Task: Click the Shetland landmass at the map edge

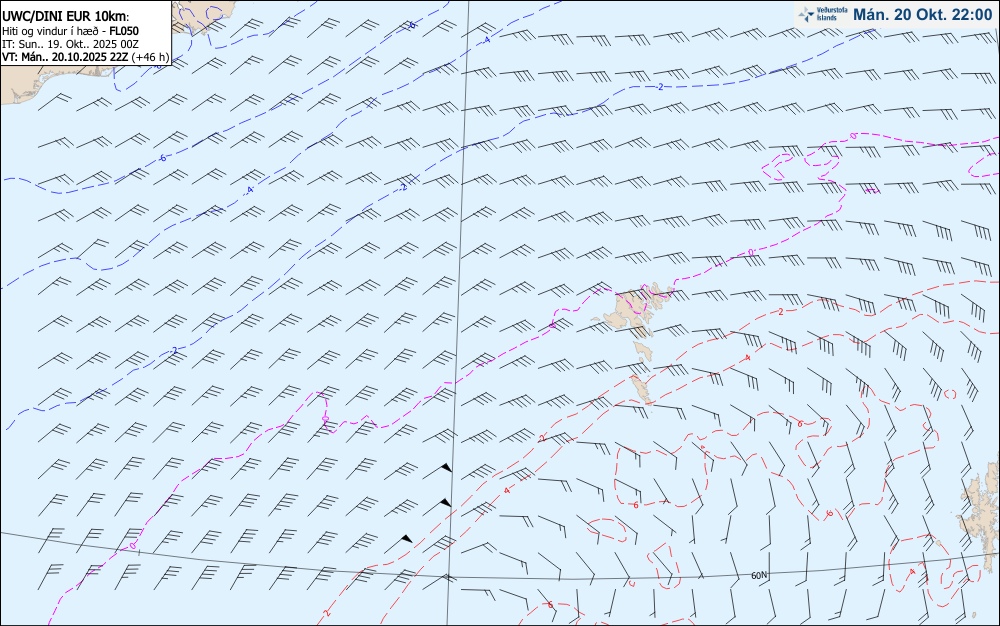Action: pyautogui.click(x=980, y=515)
